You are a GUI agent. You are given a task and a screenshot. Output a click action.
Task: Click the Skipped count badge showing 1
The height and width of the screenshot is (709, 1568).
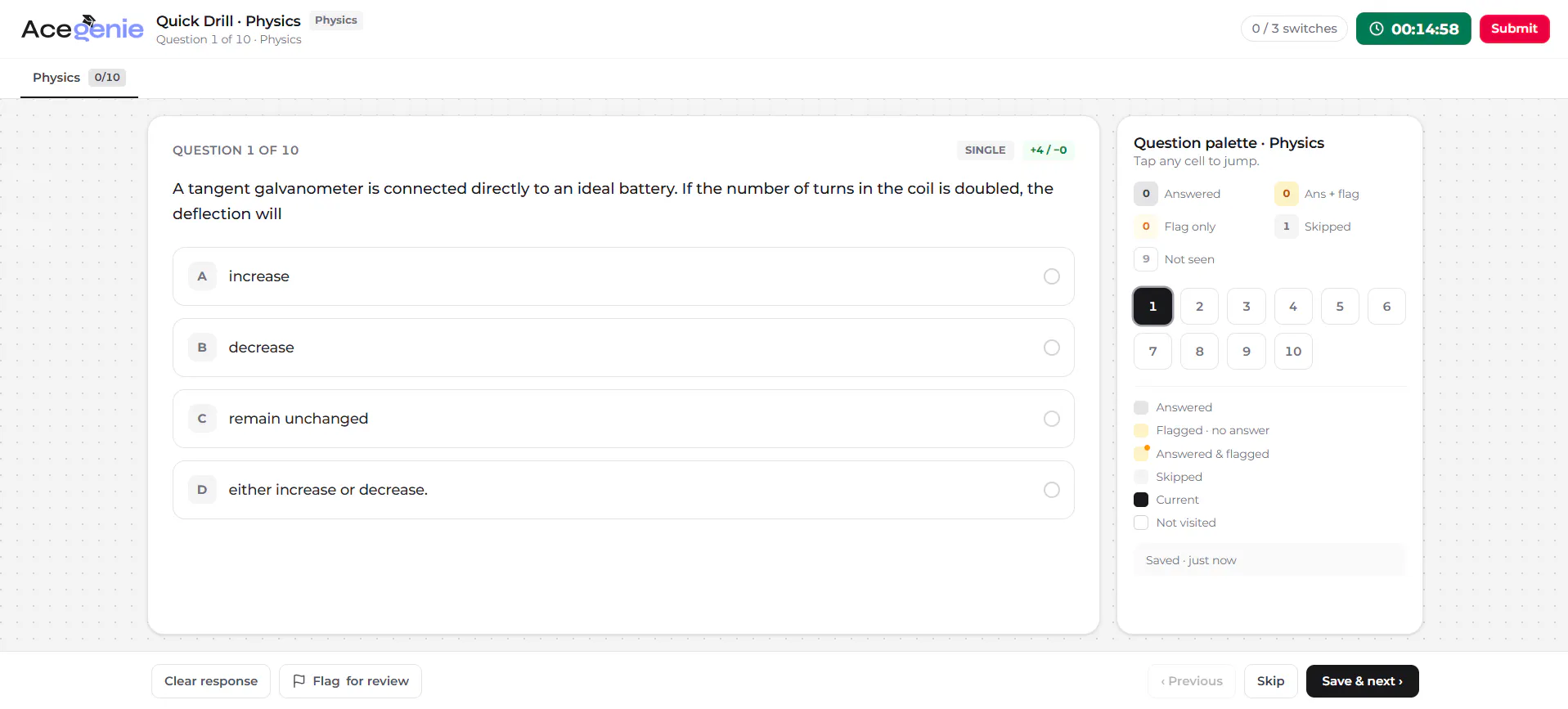(x=1286, y=227)
